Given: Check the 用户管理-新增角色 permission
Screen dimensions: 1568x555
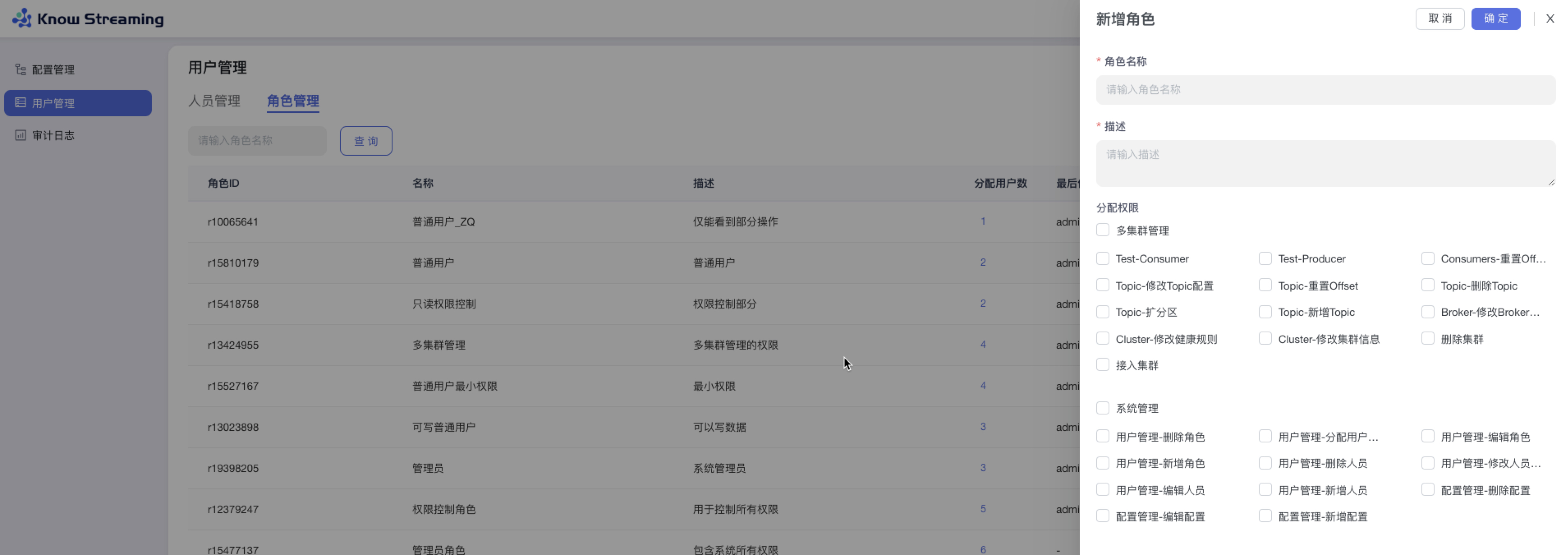Looking at the screenshot, I should coord(1102,463).
